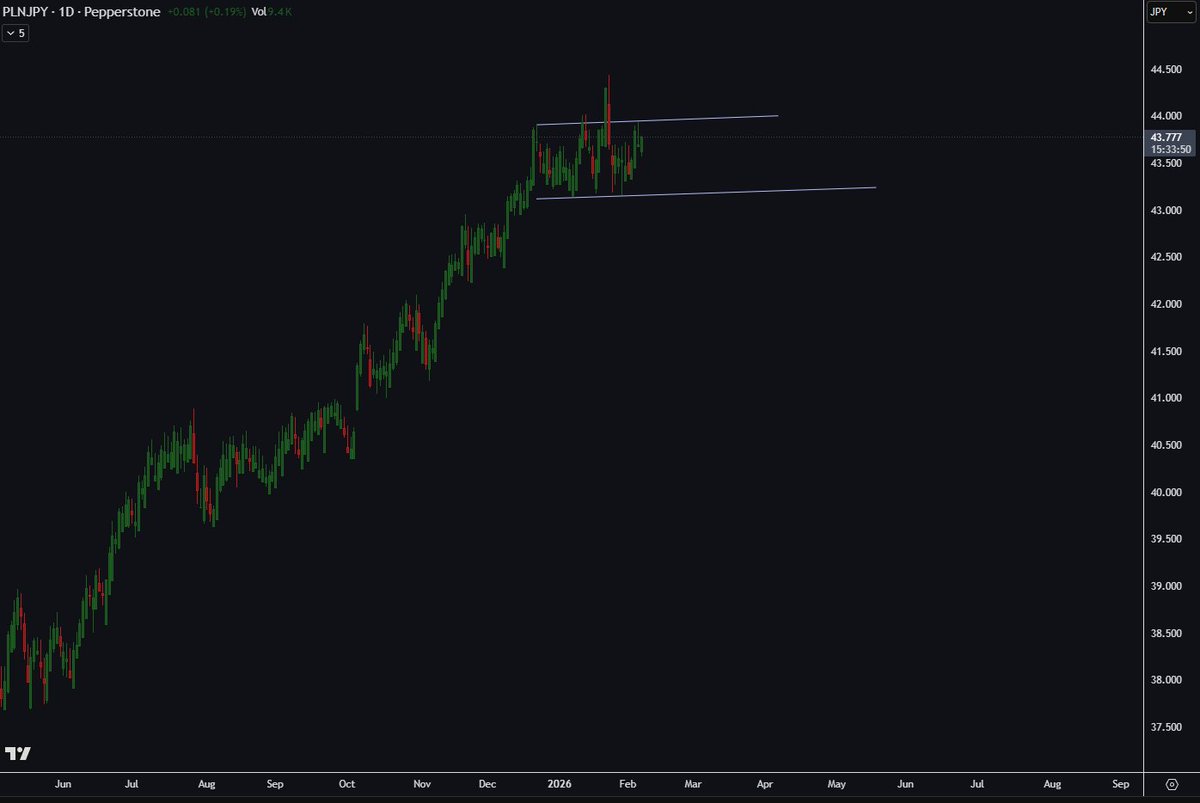
Task: Click the 2026 year label on time axis
Action: tap(559, 785)
